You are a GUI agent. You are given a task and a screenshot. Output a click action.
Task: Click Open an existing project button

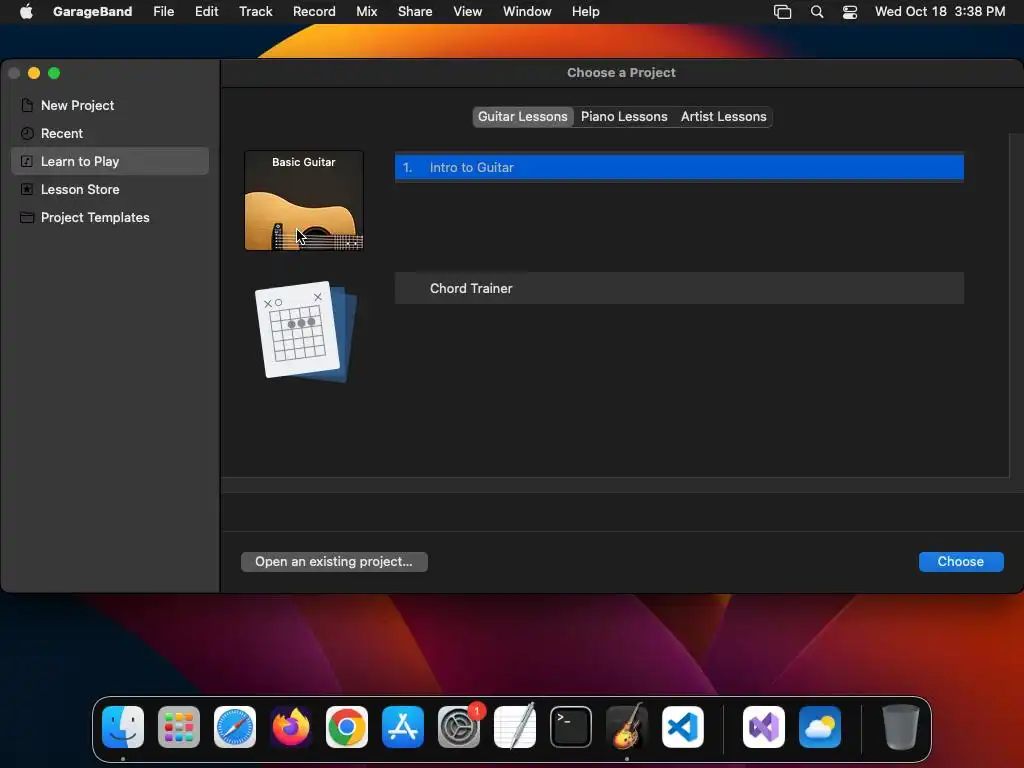(x=334, y=562)
